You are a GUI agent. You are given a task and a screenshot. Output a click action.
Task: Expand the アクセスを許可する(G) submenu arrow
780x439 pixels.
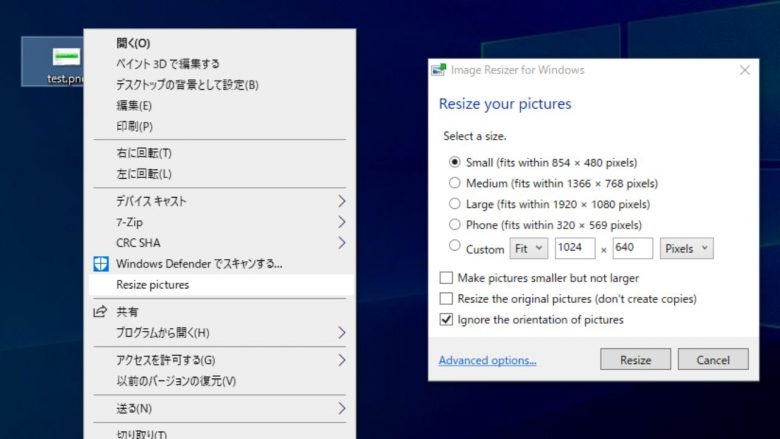point(341,360)
